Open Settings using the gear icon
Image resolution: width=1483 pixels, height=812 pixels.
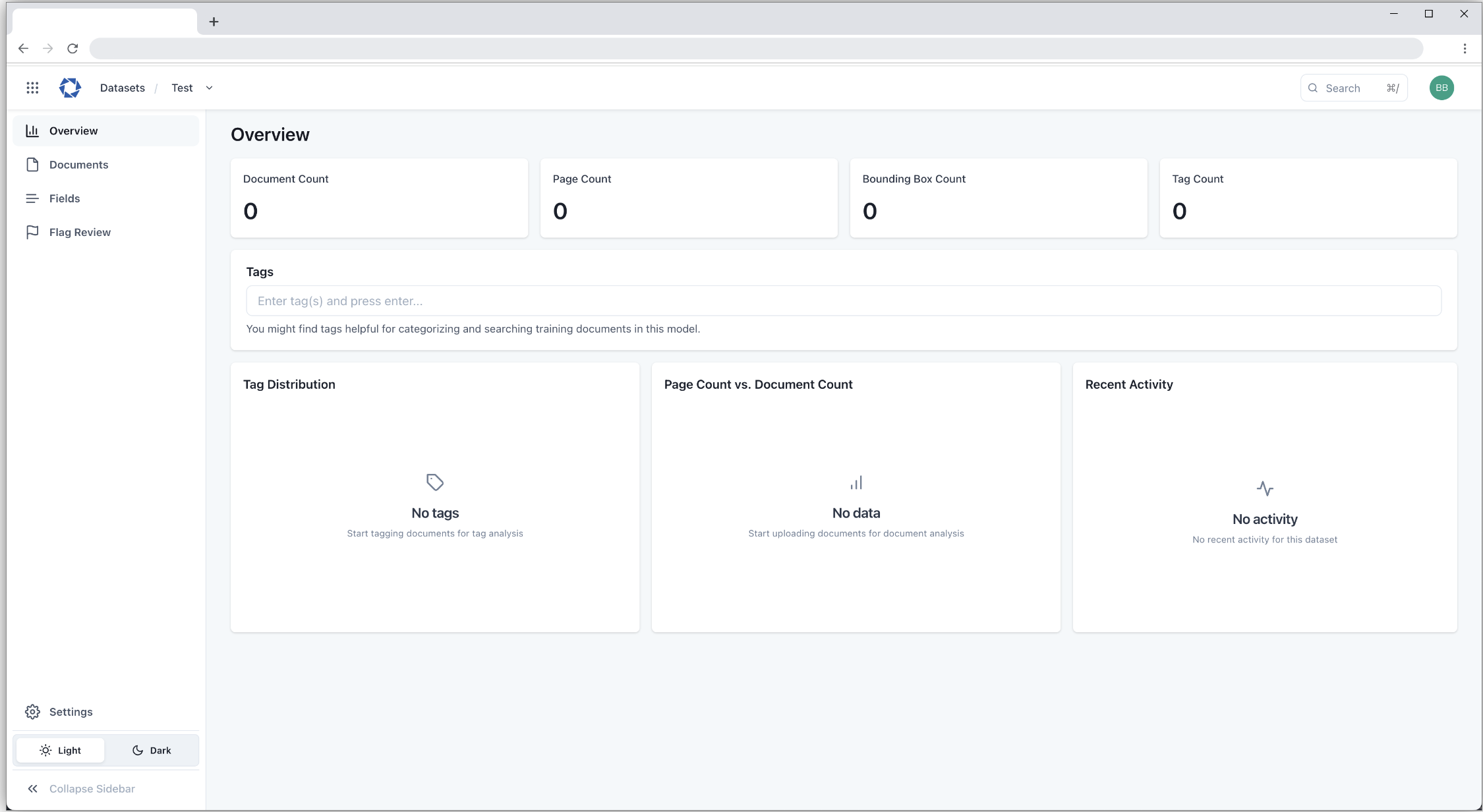click(32, 711)
